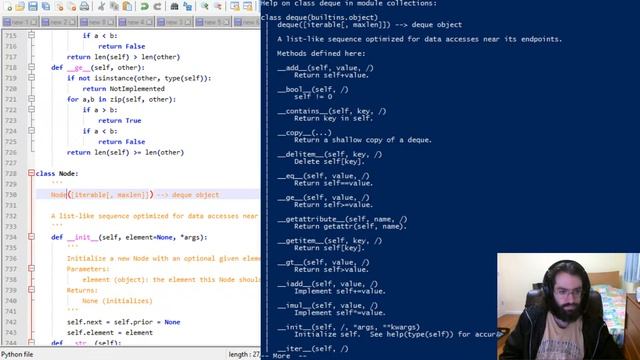Click 'class Node:' in the editor

pyautogui.click(x=57, y=173)
